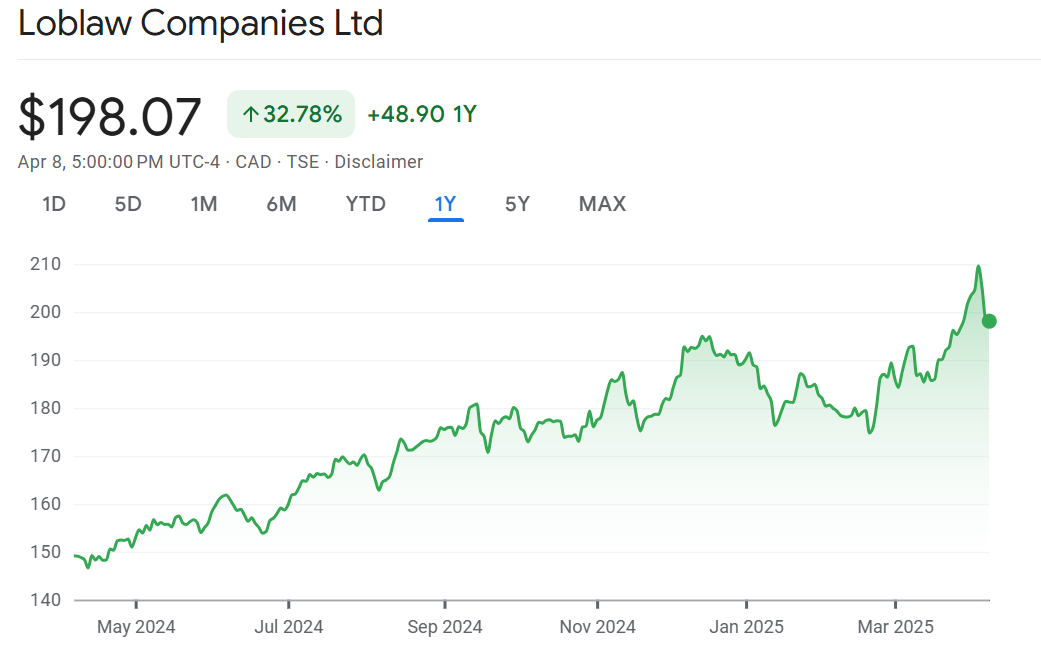This screenshot has height=666, width=1041.
Task: Select the 1D time range tab
Action: (x=54, y=204)
